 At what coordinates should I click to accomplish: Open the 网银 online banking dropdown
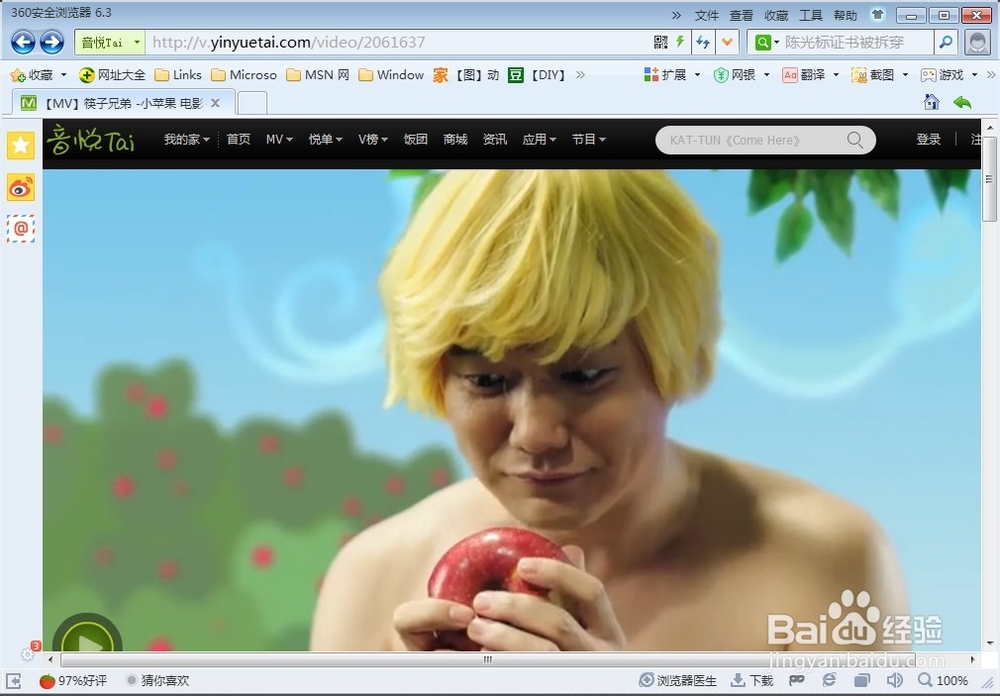742,75
